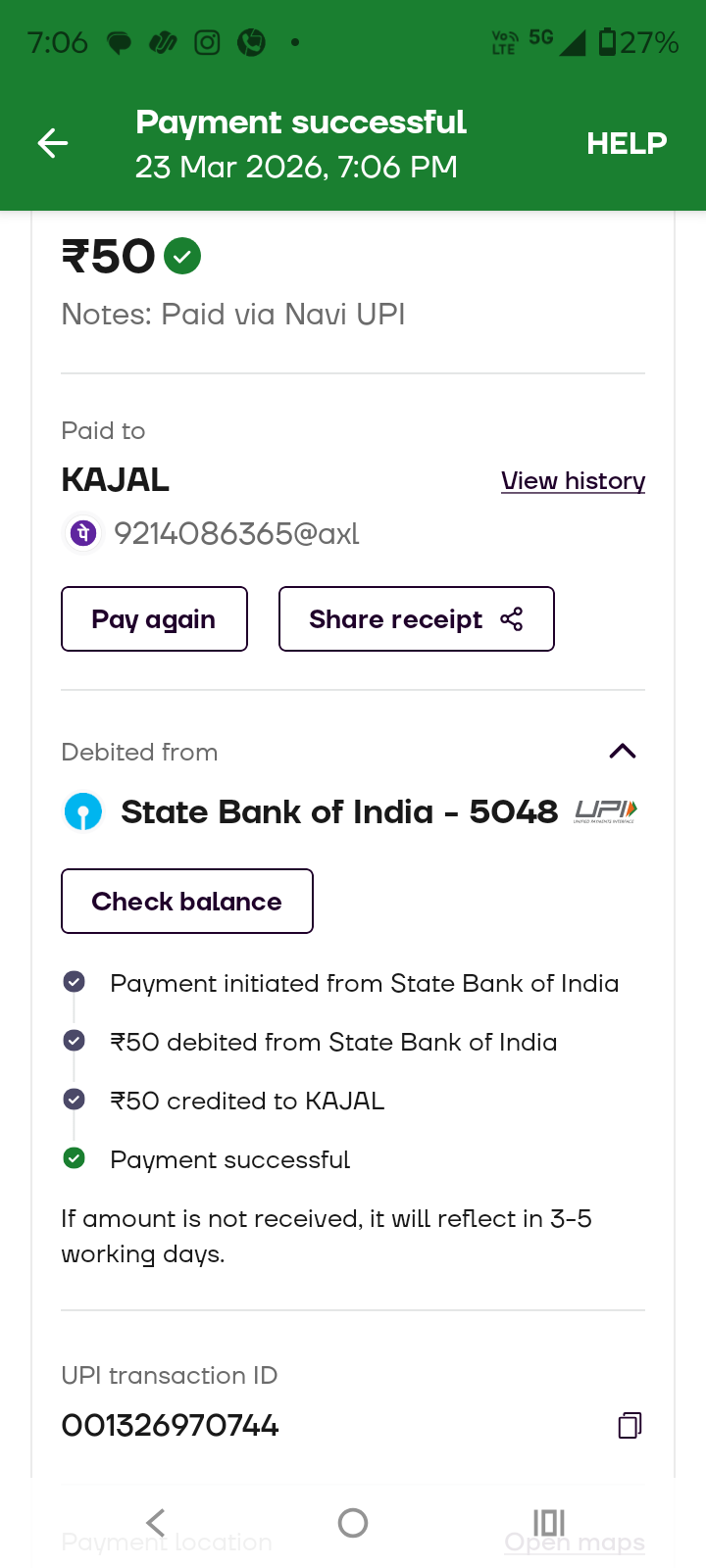
Task: Tap green success checkmark beside ₹50
Action: (182, 257)
